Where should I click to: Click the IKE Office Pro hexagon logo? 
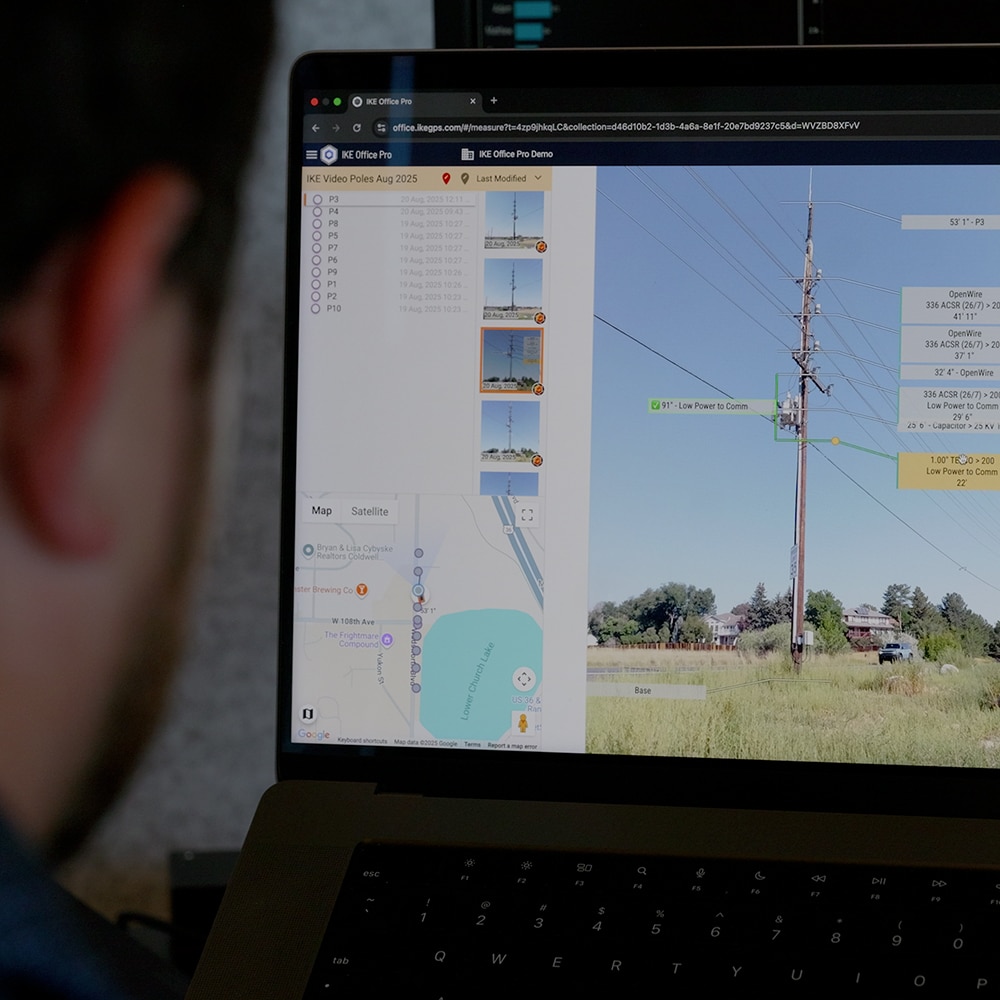328,154
